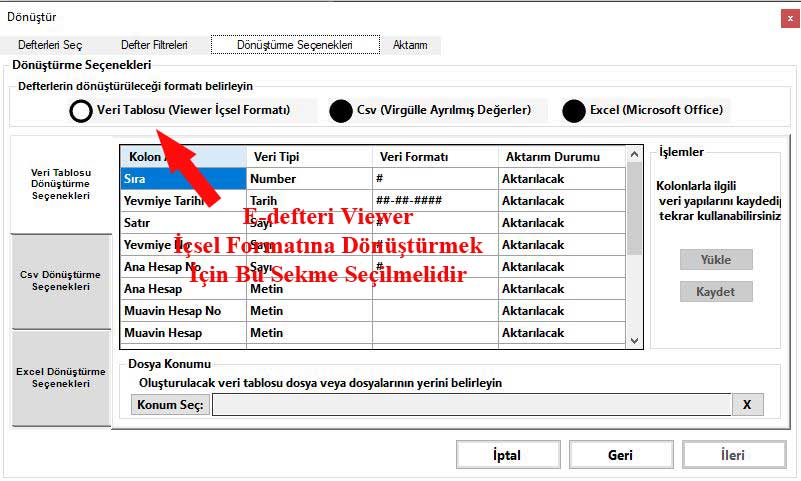The image size is (801, 481).
Task: Click the Geri button
Action: pos(620,455)
